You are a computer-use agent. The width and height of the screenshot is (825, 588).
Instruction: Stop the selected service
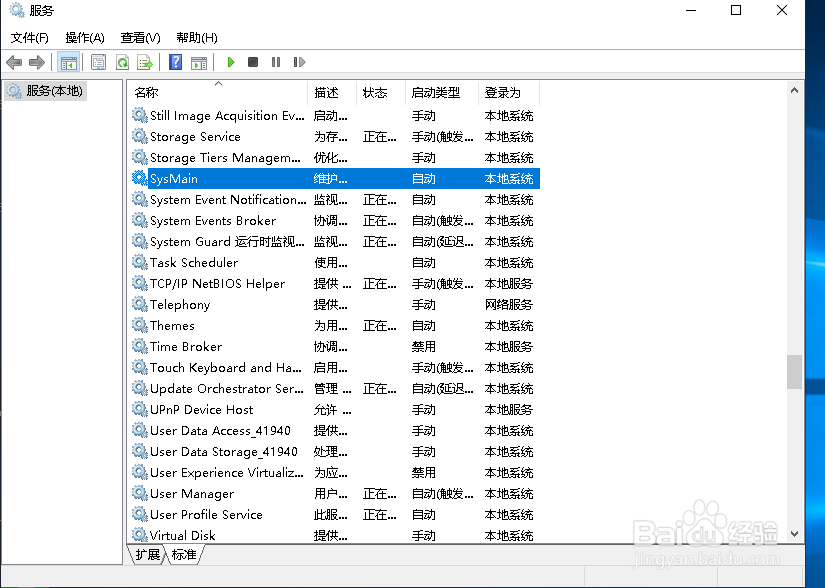tap(254, 61)
